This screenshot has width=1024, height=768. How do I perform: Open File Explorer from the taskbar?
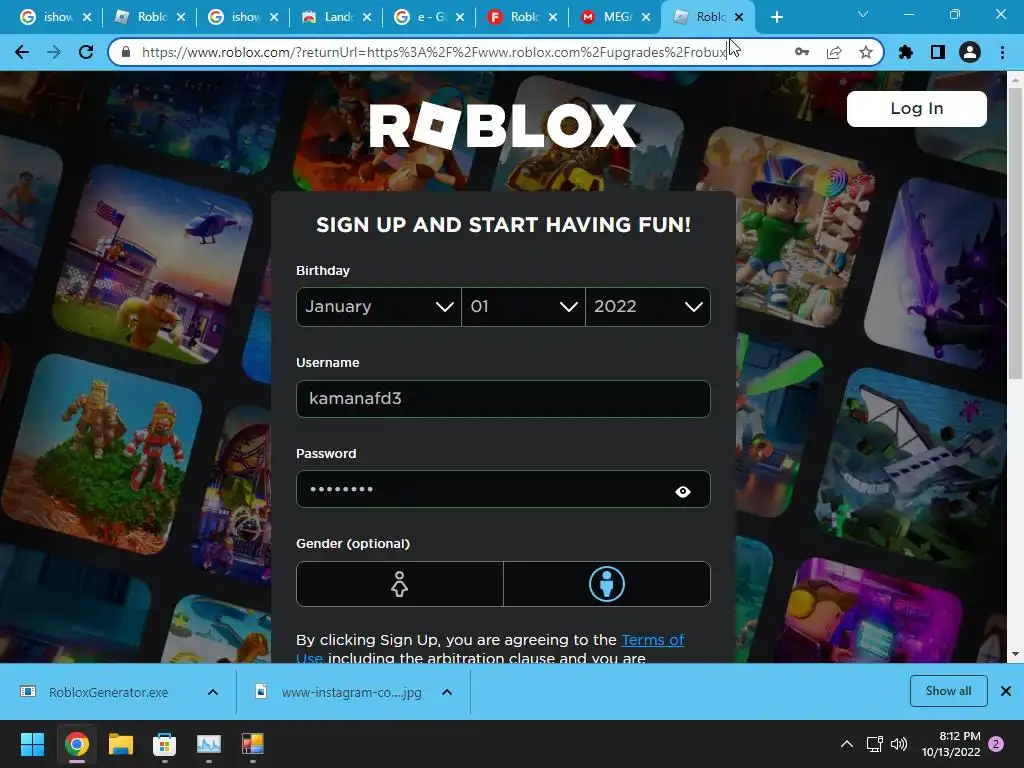121,744
